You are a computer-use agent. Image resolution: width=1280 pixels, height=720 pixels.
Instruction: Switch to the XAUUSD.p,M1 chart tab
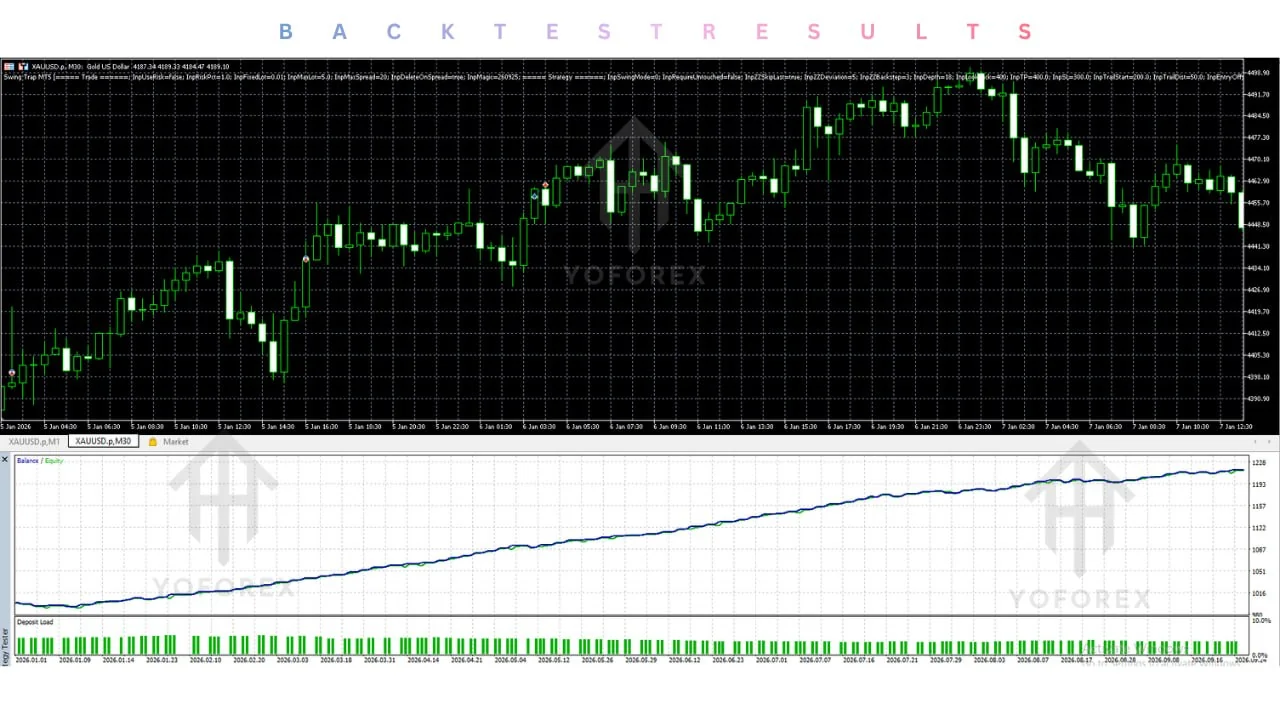(34, 441)
